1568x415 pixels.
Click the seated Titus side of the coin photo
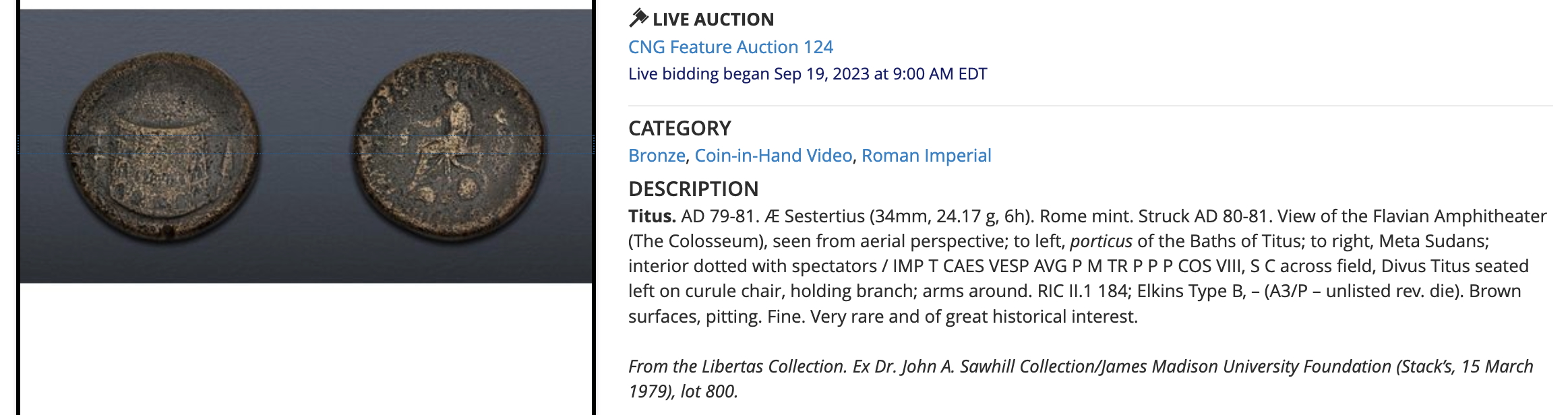[x=449, y=146]
